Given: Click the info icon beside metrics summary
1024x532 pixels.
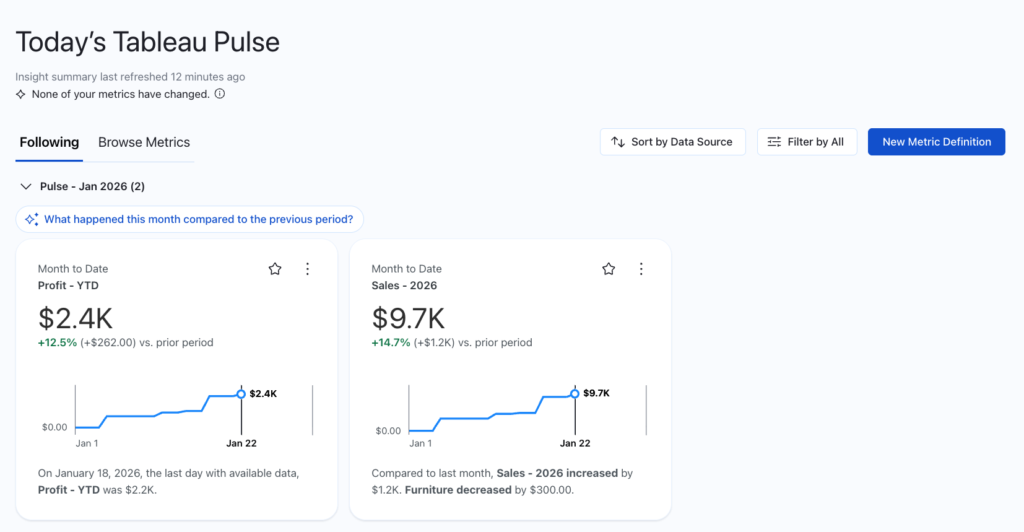Looking at the screenshot, I should tap(220, 94).
